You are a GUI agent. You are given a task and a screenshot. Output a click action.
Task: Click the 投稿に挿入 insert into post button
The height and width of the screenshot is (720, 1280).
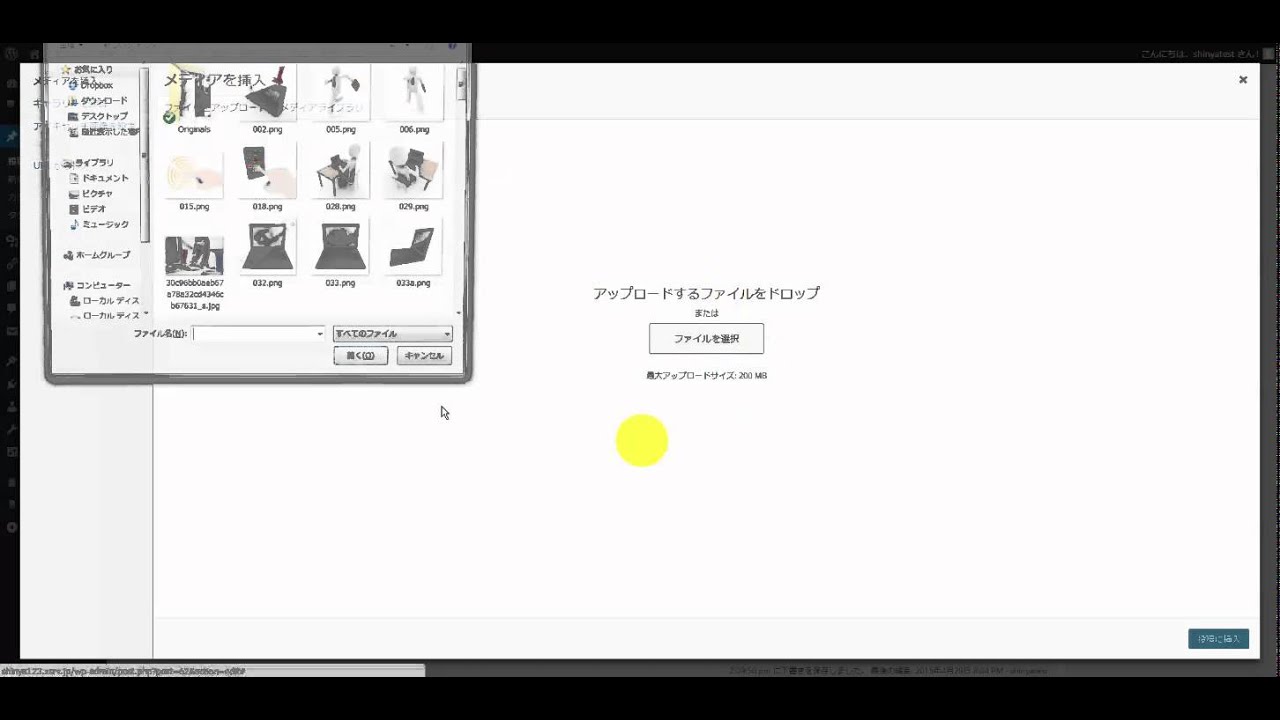pos(1218,638)
